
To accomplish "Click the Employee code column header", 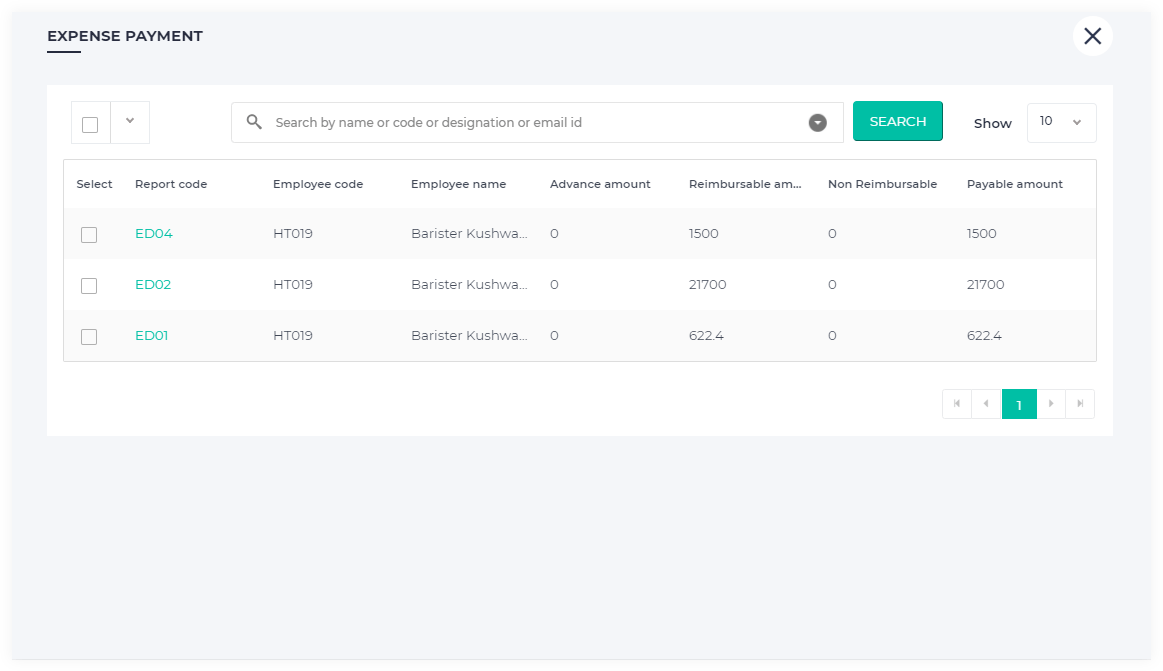I will pos(317,184).
